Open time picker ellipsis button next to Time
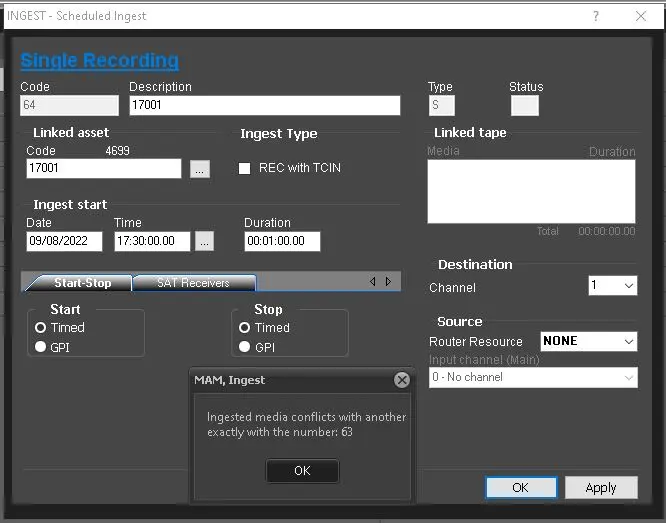This screenshot has height=523, width=666. pyautogui.click(x=204, y=241)
